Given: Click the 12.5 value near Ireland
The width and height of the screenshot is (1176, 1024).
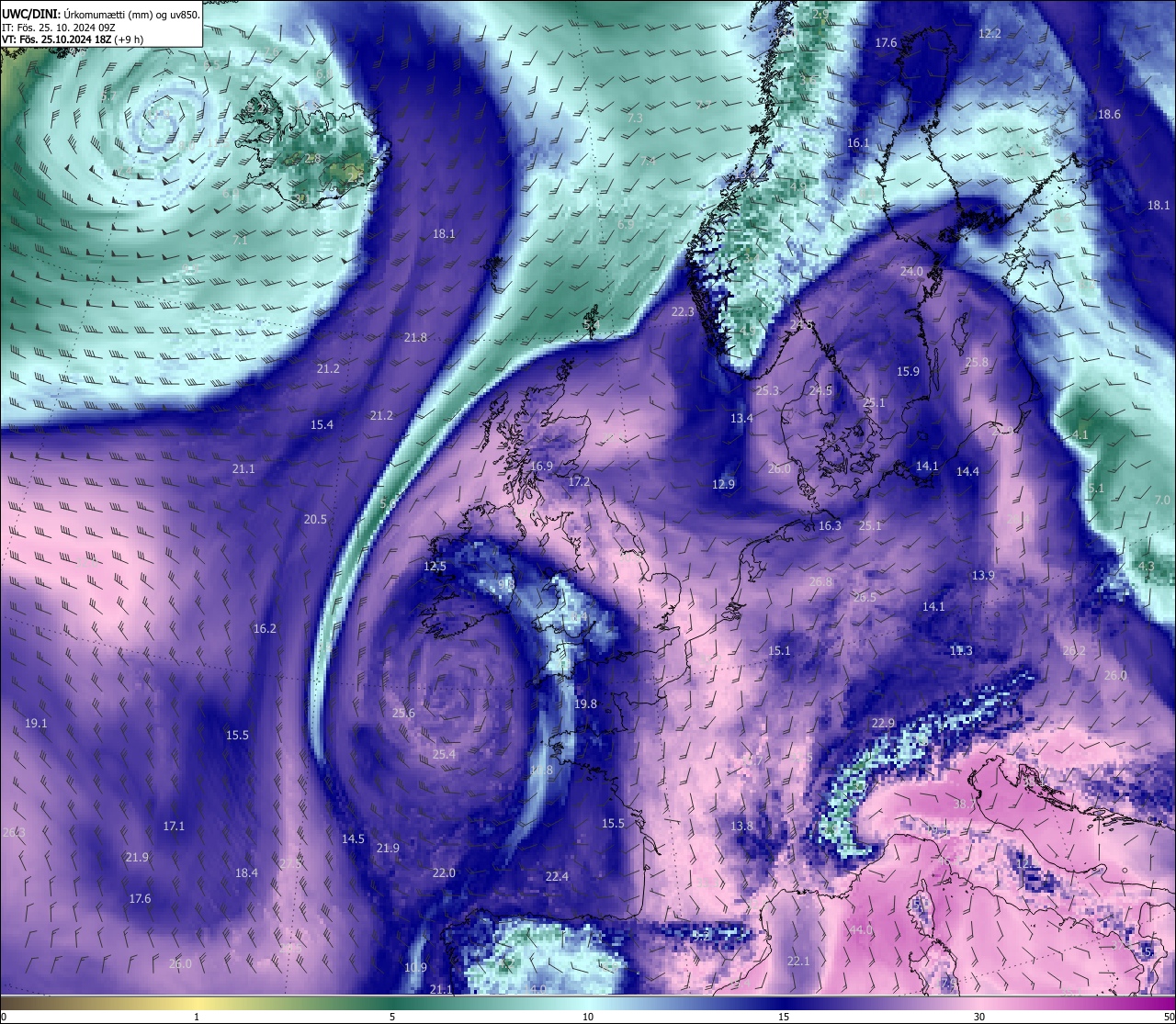Looking at the screenshot, I should [x=435, y=566].
